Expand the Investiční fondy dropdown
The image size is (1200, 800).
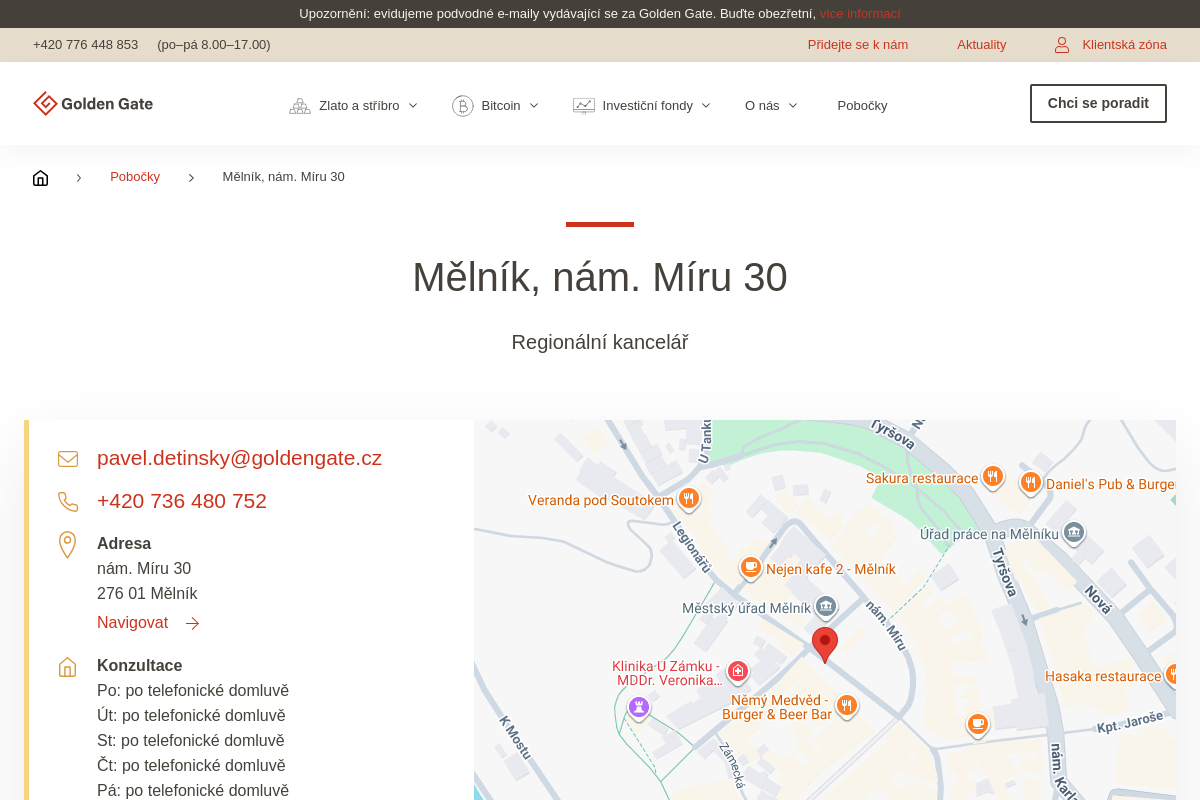click(642, 106)
